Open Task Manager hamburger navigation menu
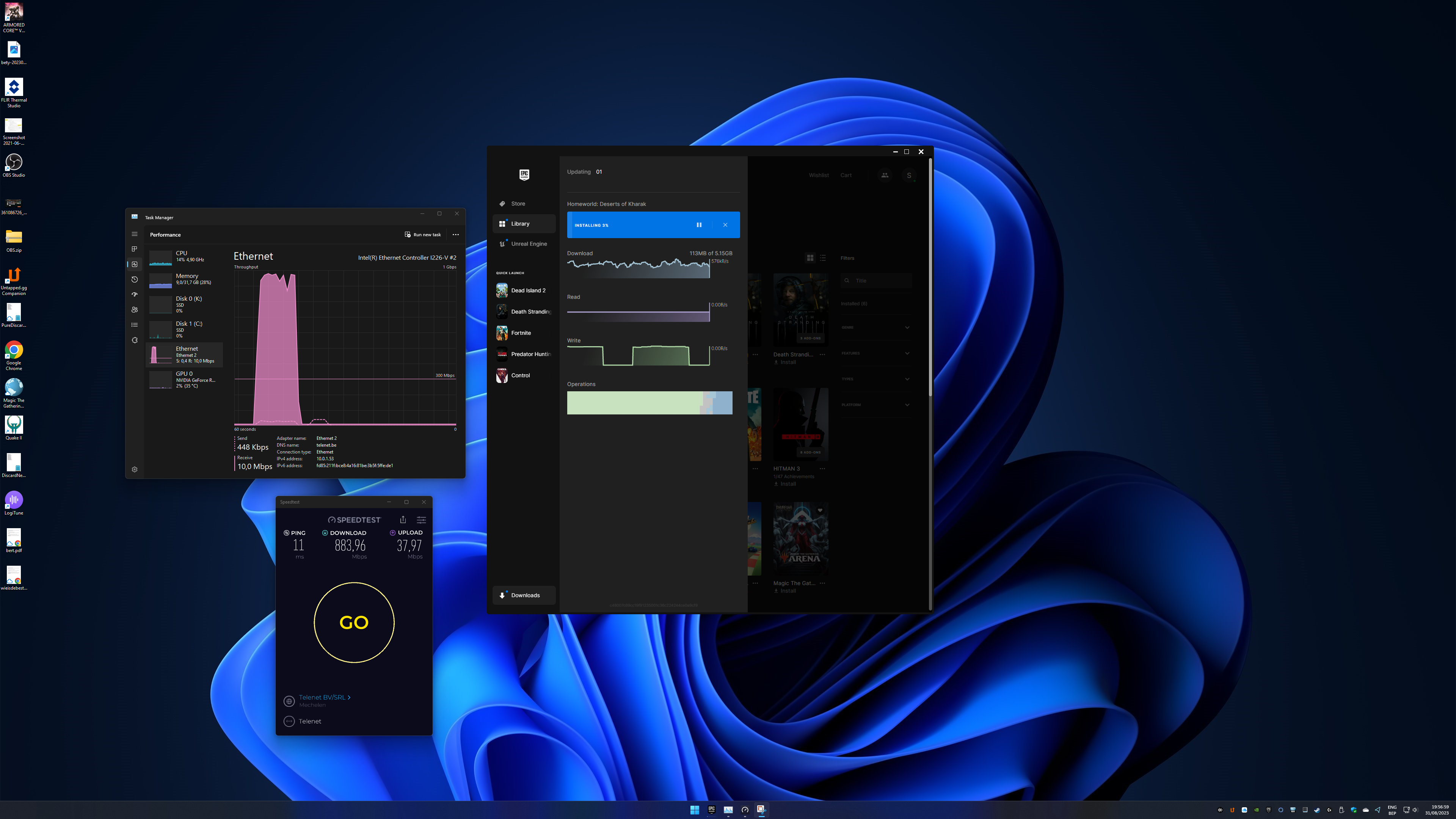 pos(135,234)
